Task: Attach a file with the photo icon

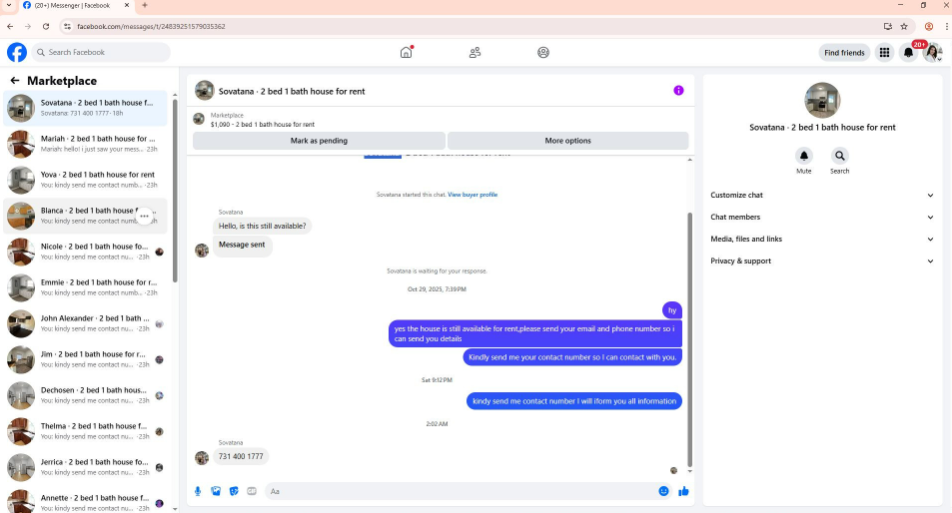Action: point(216,491)
